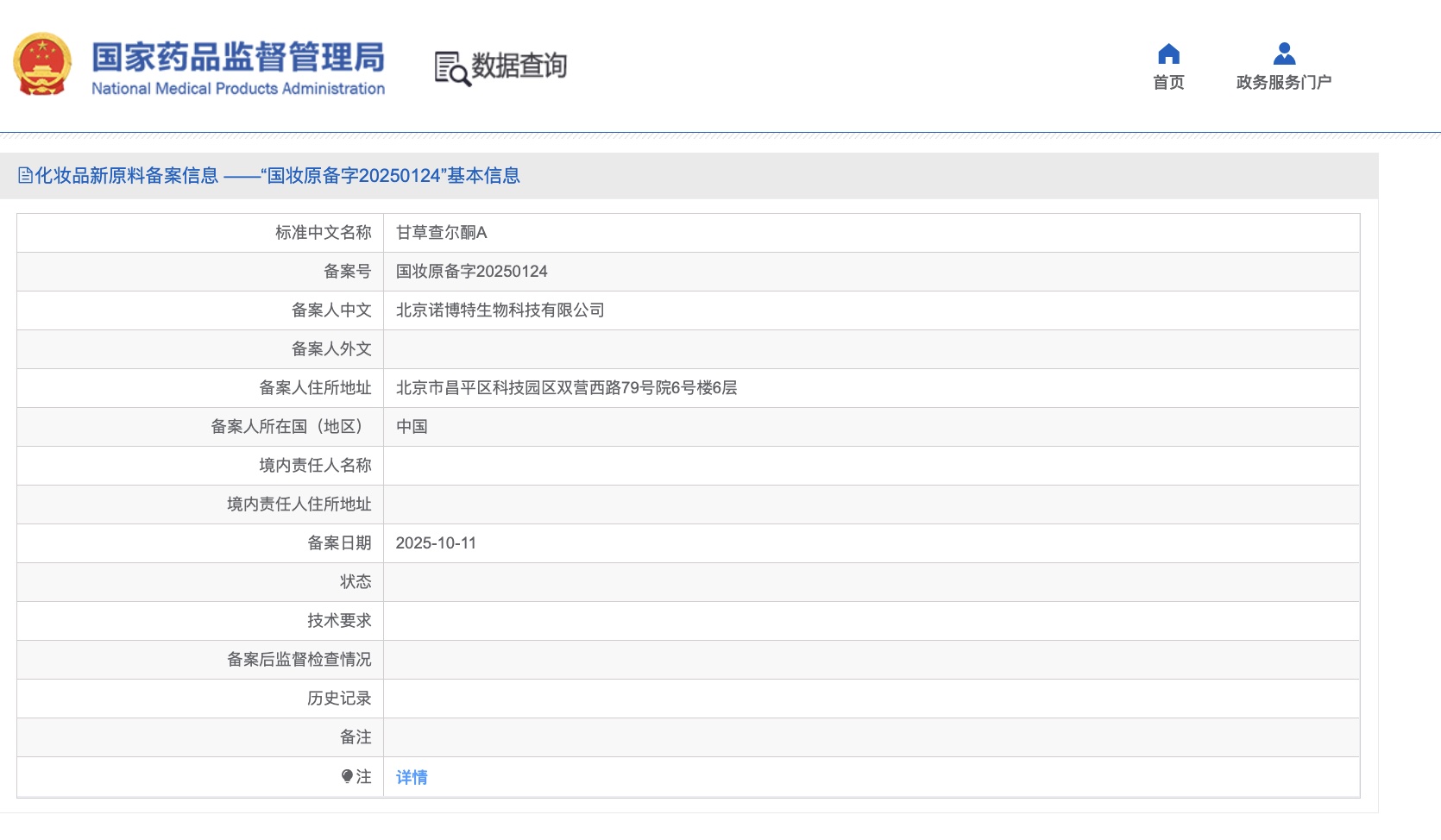The image size is (1441, 840).
Task: Click the 备案日期 row label
Action: point(340,543)
